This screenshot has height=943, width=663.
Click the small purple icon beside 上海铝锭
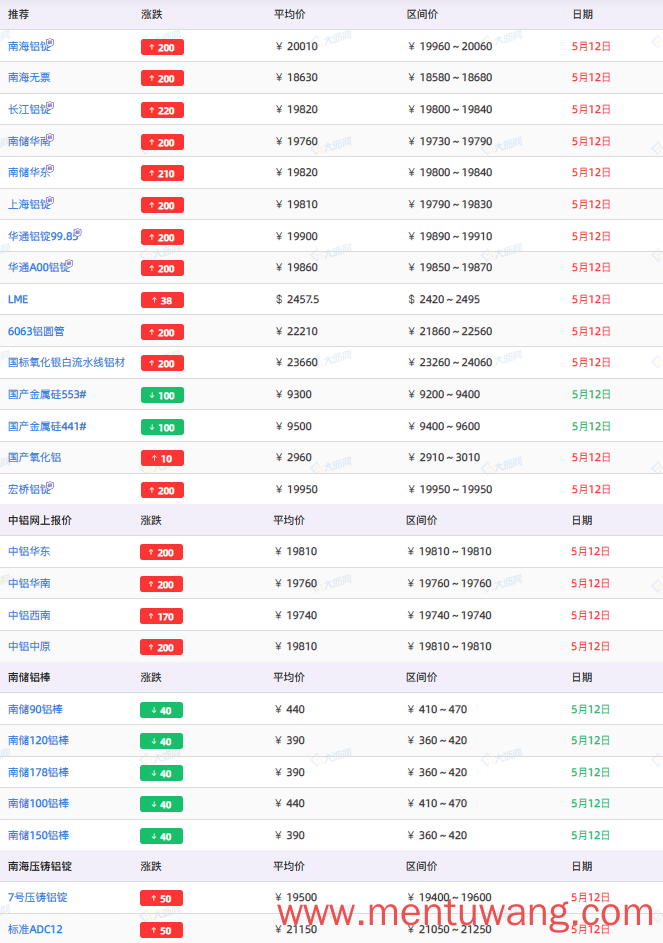tap(51, 200)
